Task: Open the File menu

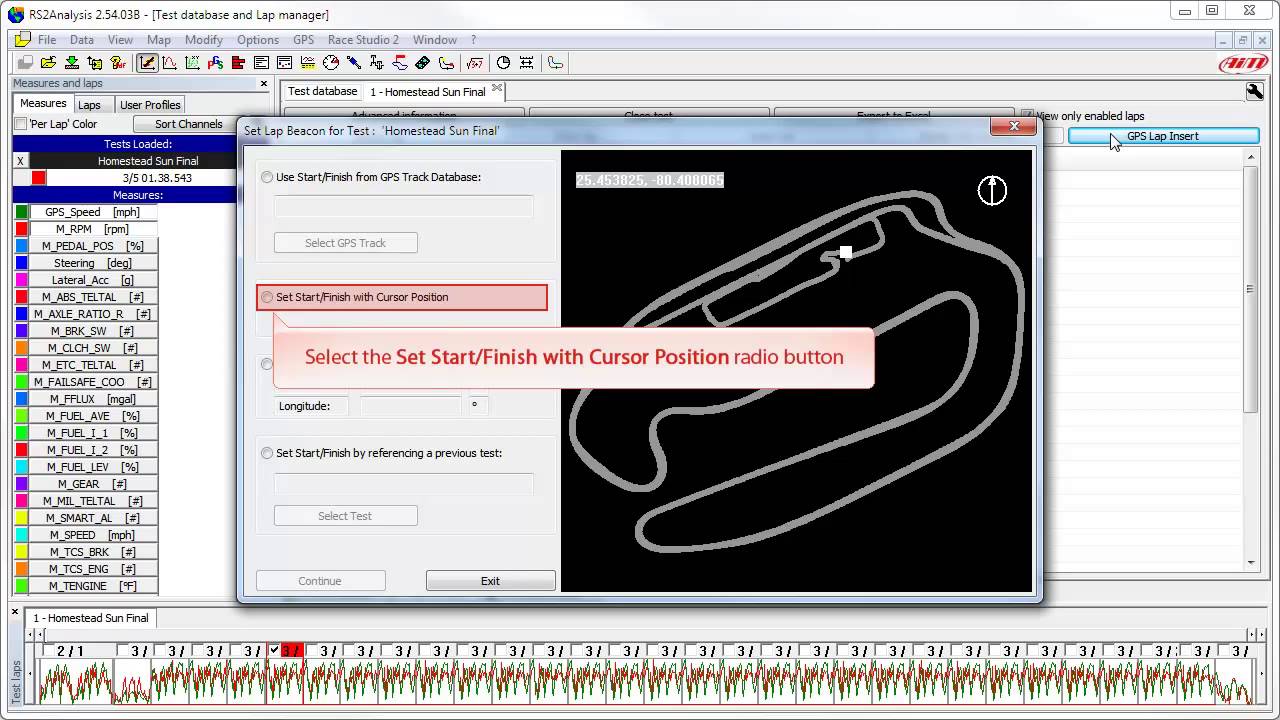Action: (47, 40)
